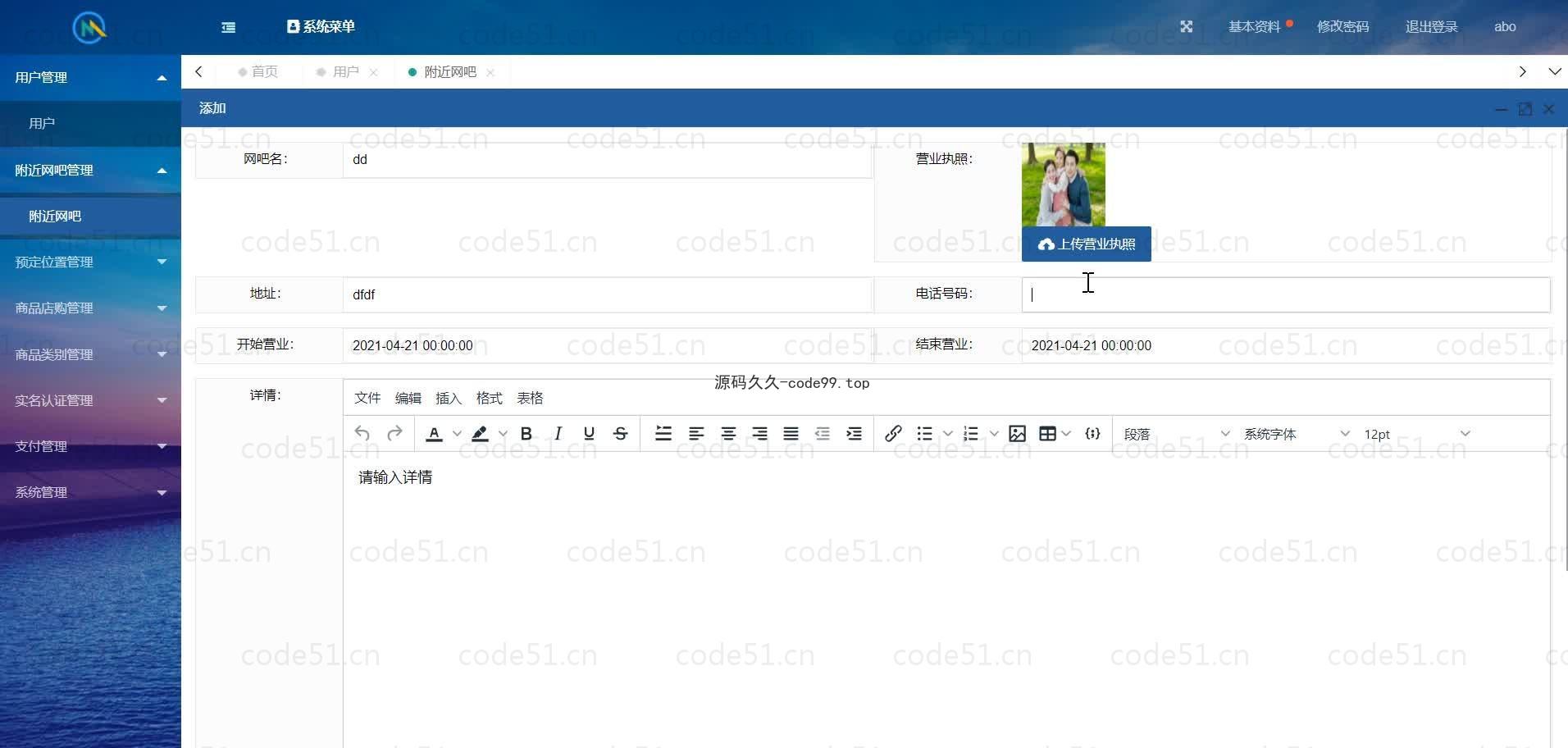Toggle strikethrough formatting

pyautogui.click(x=621, y=434)
